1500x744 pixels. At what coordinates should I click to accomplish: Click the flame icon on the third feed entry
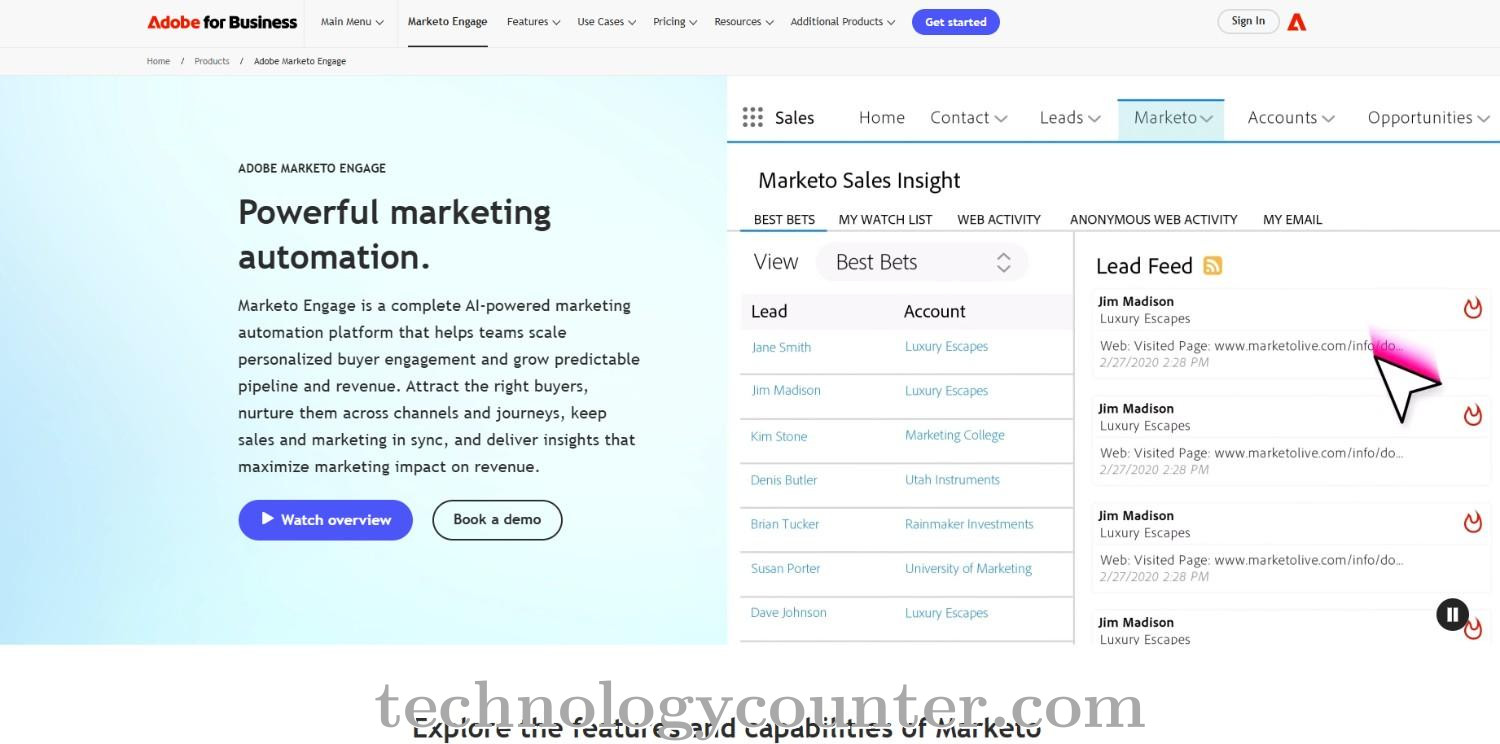[x=1472, y=522]
